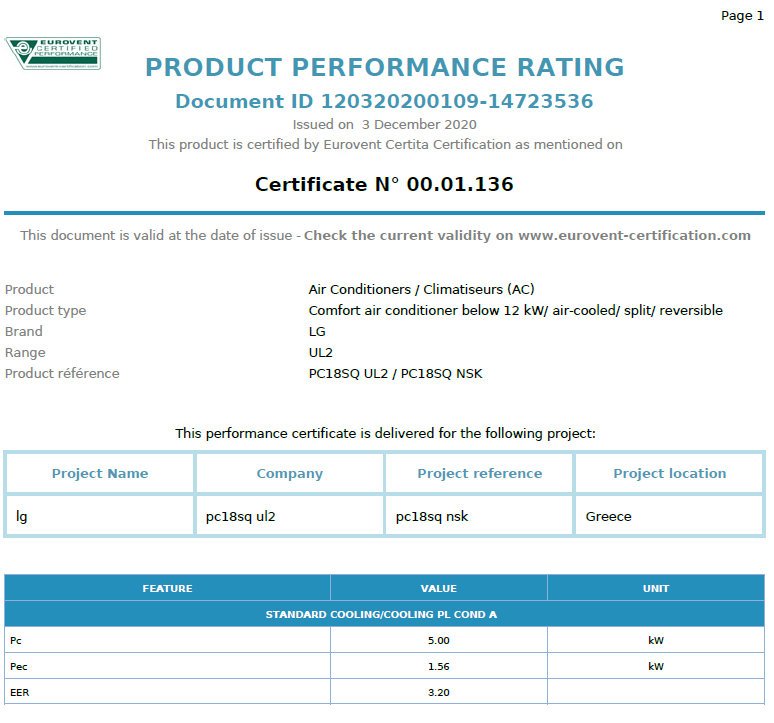Click the EER value 3.20
The height and width of the screenshot is (723, 774).
pyautogui.click(x=439, y=692)
